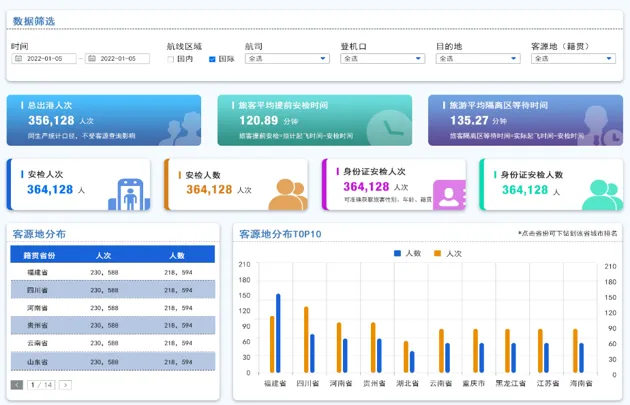The width and height of the screenshot is (630, 405).
Task: Click the calendar icon in the end date field
Action: 92,59
